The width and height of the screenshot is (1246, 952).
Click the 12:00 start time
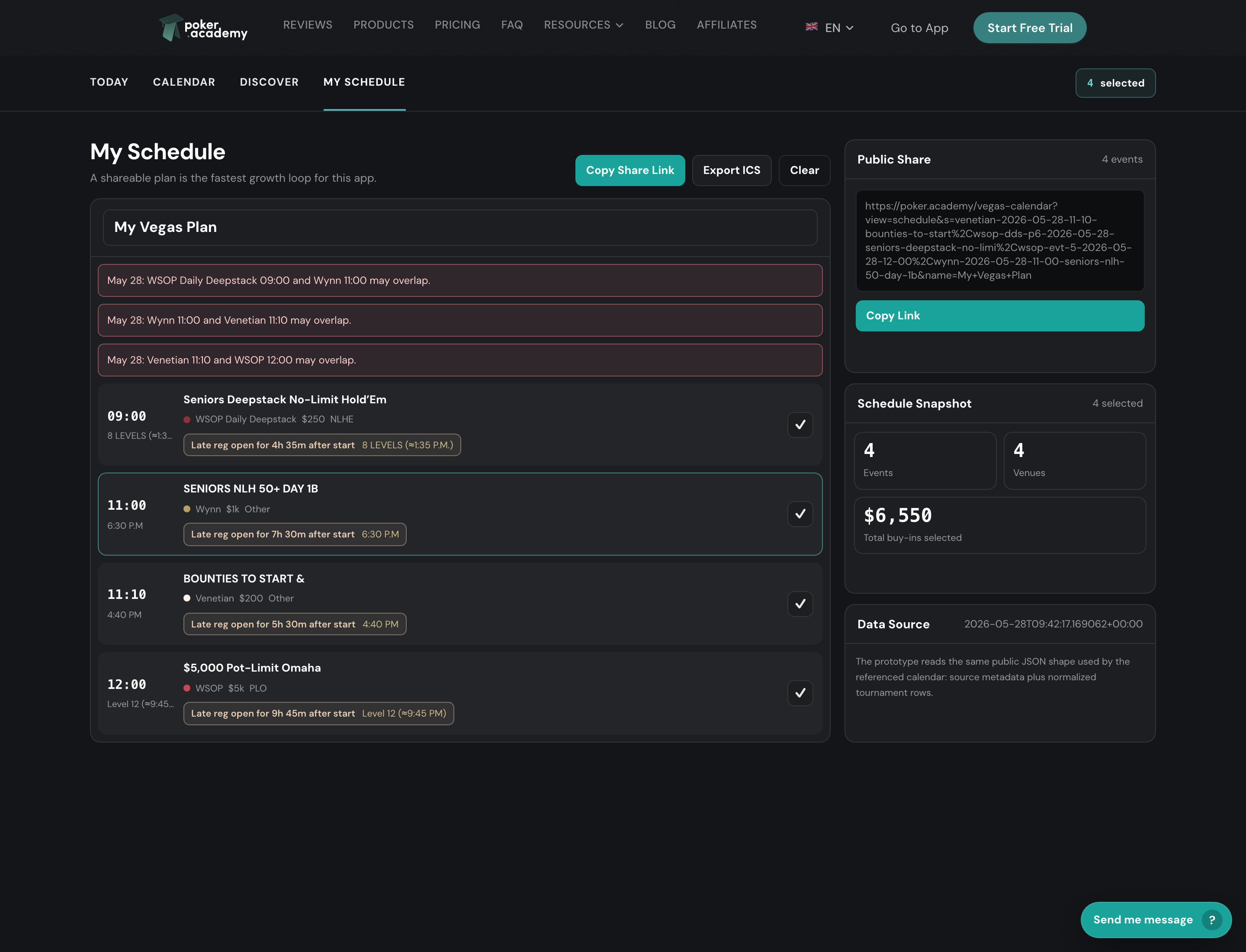click(127, 685)
